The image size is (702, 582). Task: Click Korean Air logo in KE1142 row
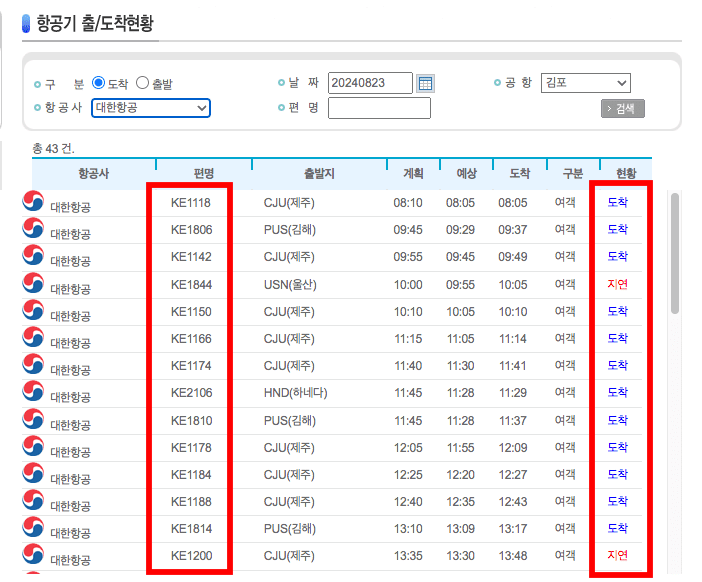pos(33,255)
